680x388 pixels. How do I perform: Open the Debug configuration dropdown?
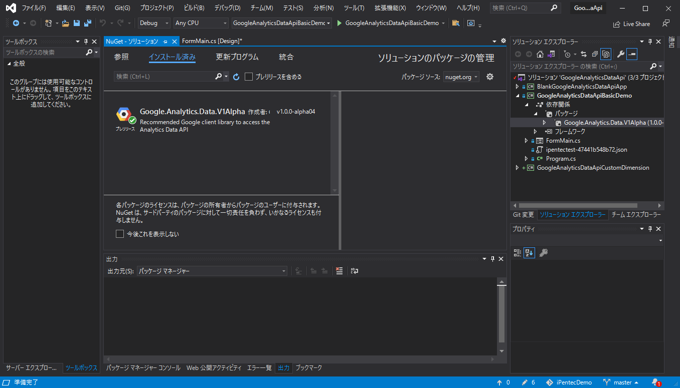tap(154, 23)
